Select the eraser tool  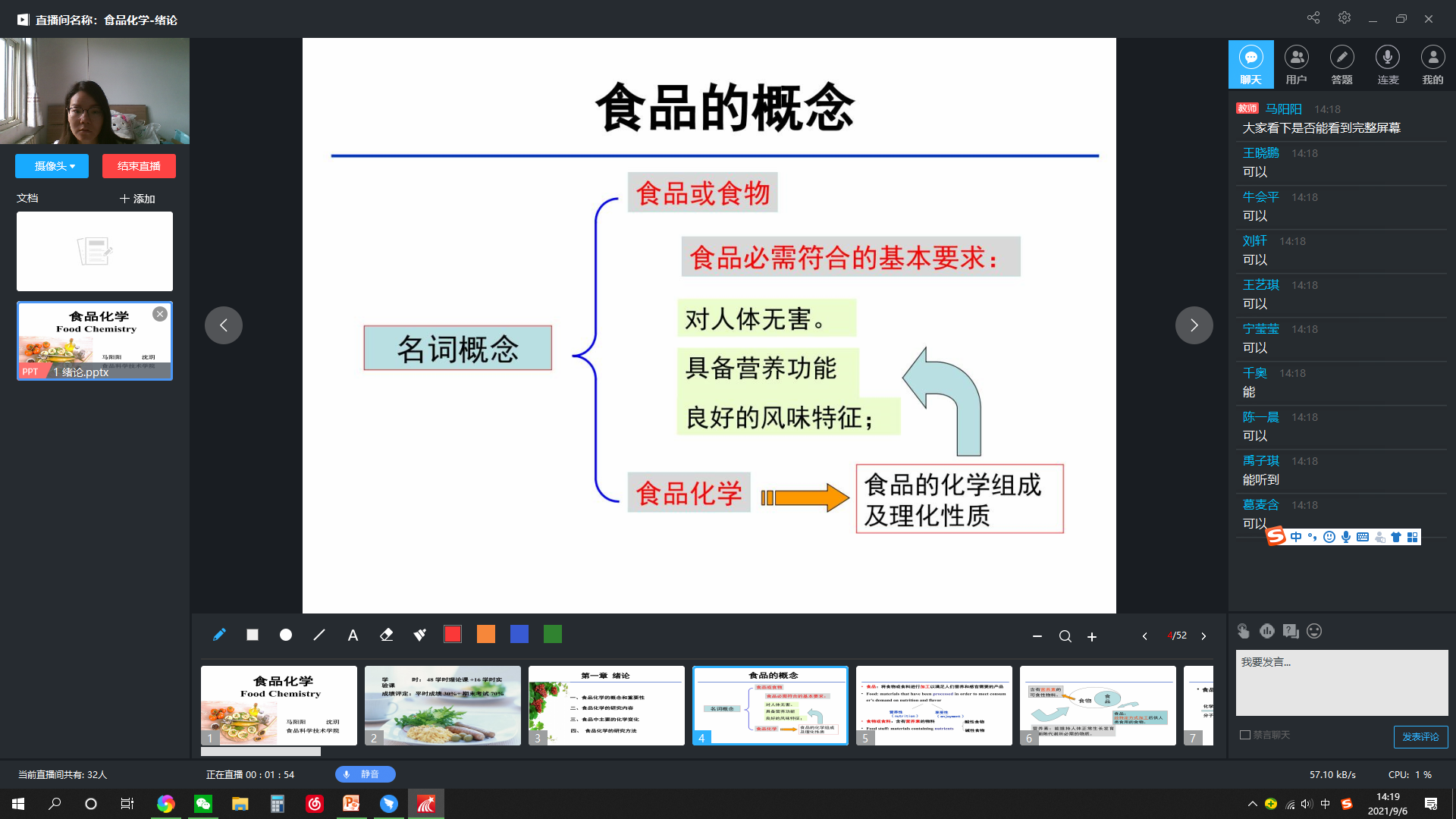coord(386,635)
